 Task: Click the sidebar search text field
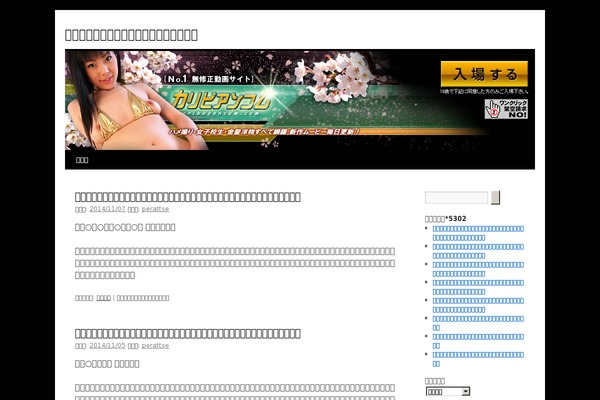pos(457,198)
